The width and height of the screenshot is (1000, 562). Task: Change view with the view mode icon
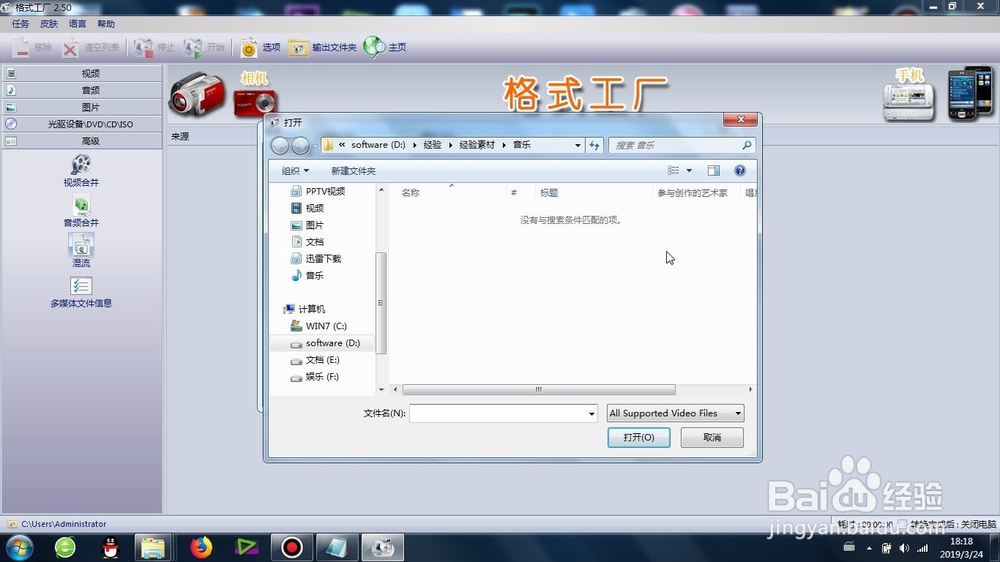coord(673,170)
